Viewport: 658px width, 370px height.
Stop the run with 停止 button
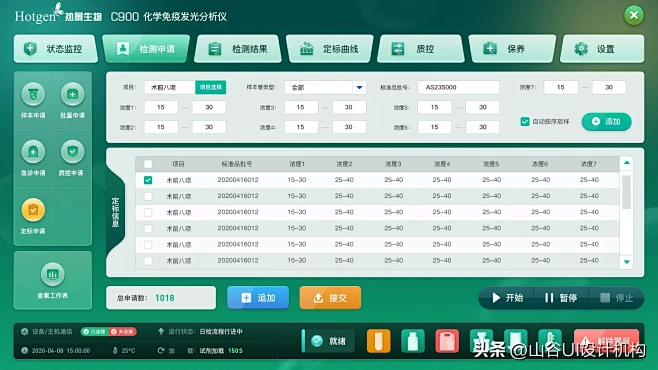(616, 298)
